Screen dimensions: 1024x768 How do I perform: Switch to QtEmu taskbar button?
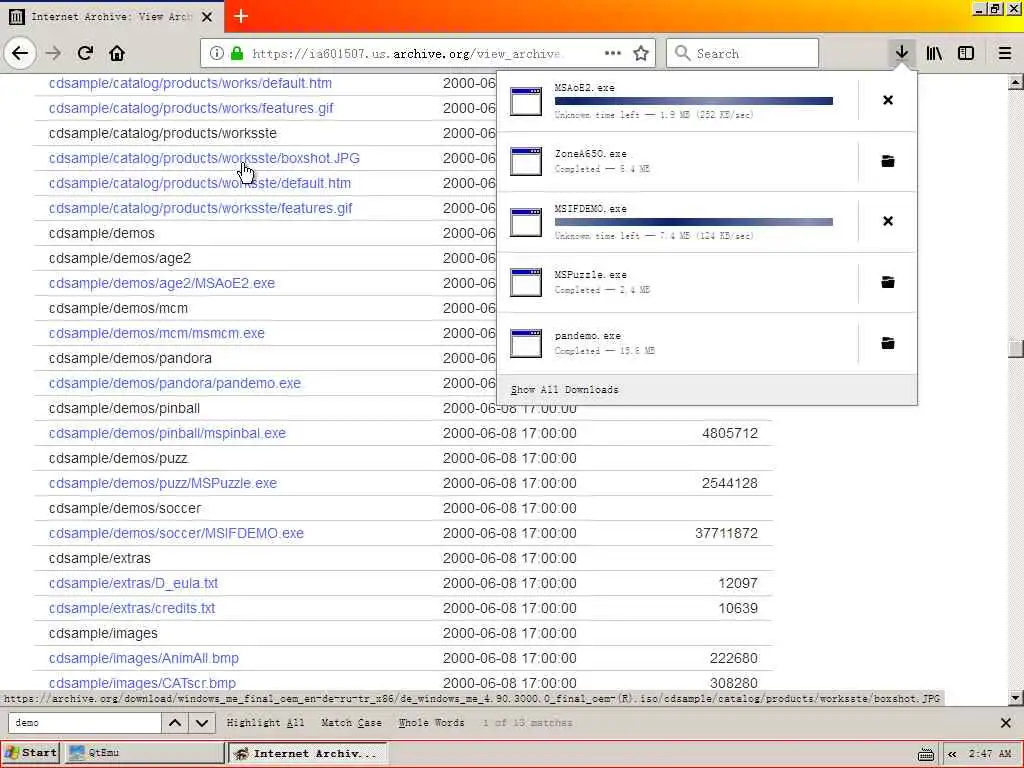coord(144,752)
